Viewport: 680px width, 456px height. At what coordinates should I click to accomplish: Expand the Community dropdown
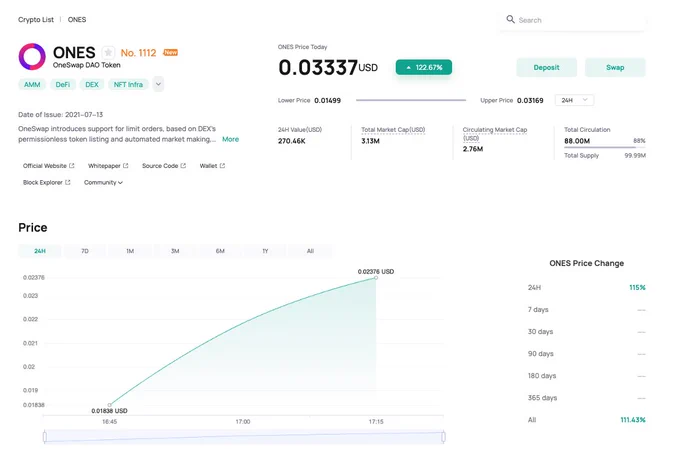tap(103, 183)
